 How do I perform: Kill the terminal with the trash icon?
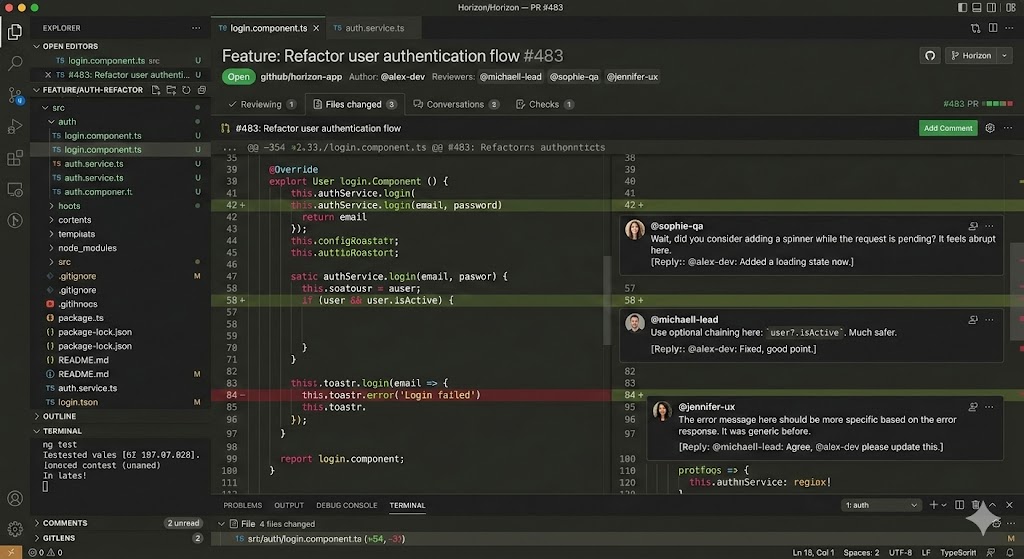click(976, 505)
